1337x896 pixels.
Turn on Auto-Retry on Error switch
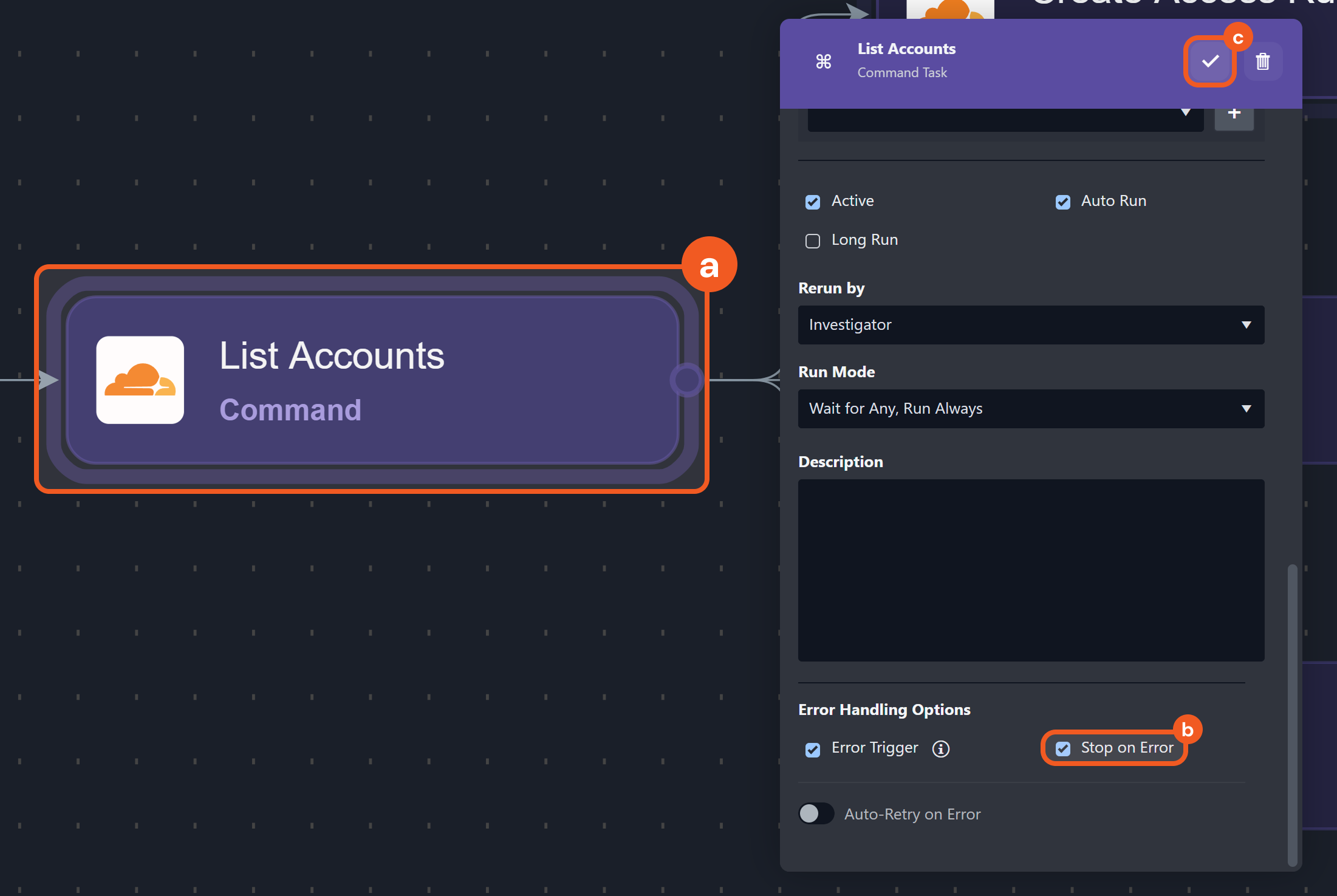click(x=816, y=813)
